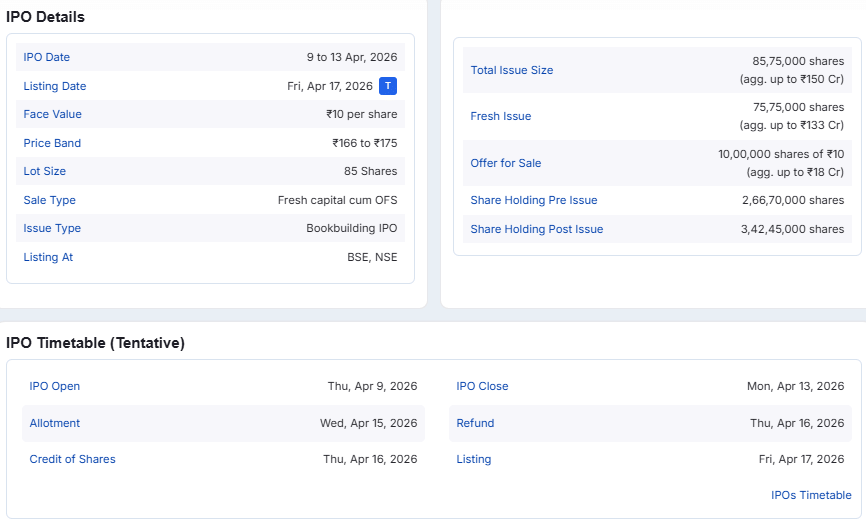This screenshot has width=866, height=523.
Task: Open the Price Band label link
Action: click(52, 143)
